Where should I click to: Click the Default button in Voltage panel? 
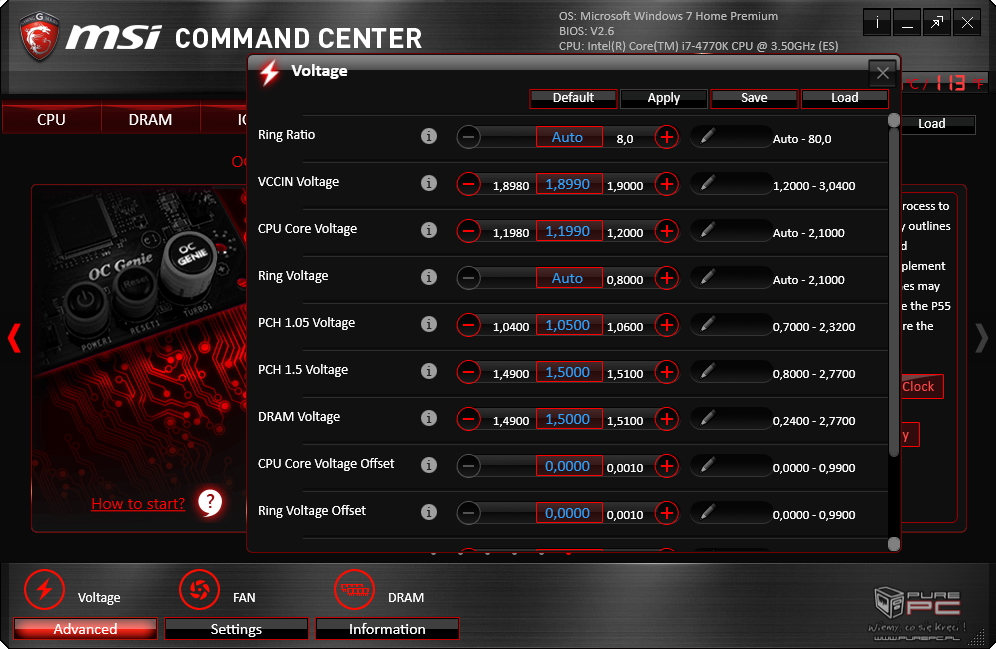coord(573,98)
